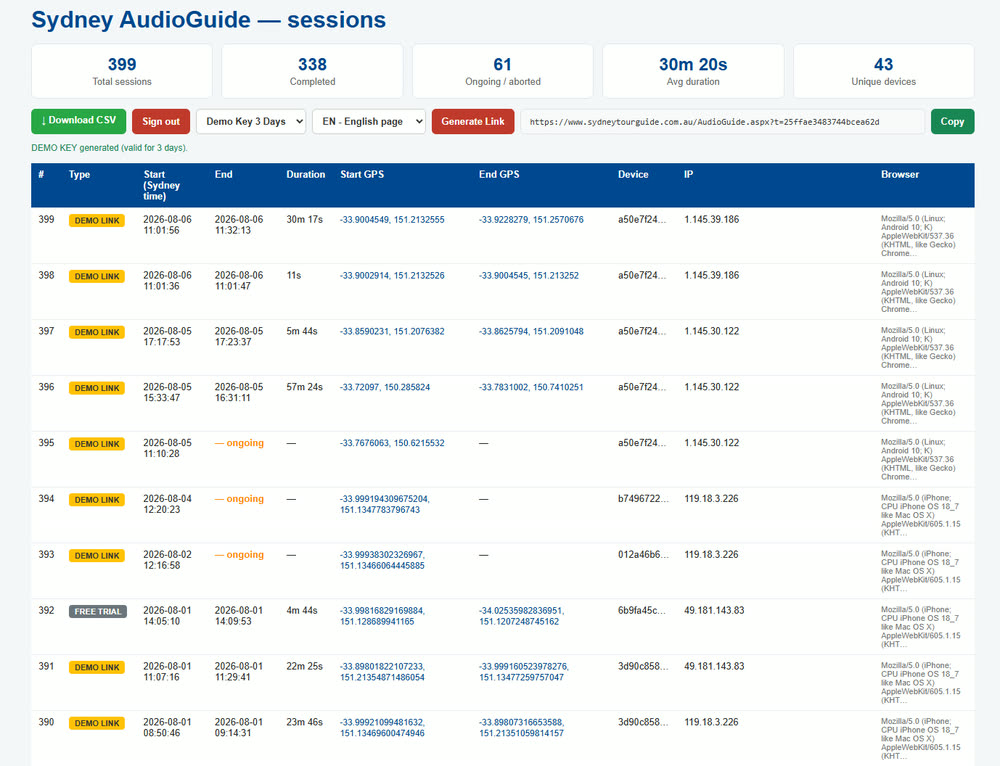
Task: Click duration value 57m 24s
Action: (x=304, y=387)
